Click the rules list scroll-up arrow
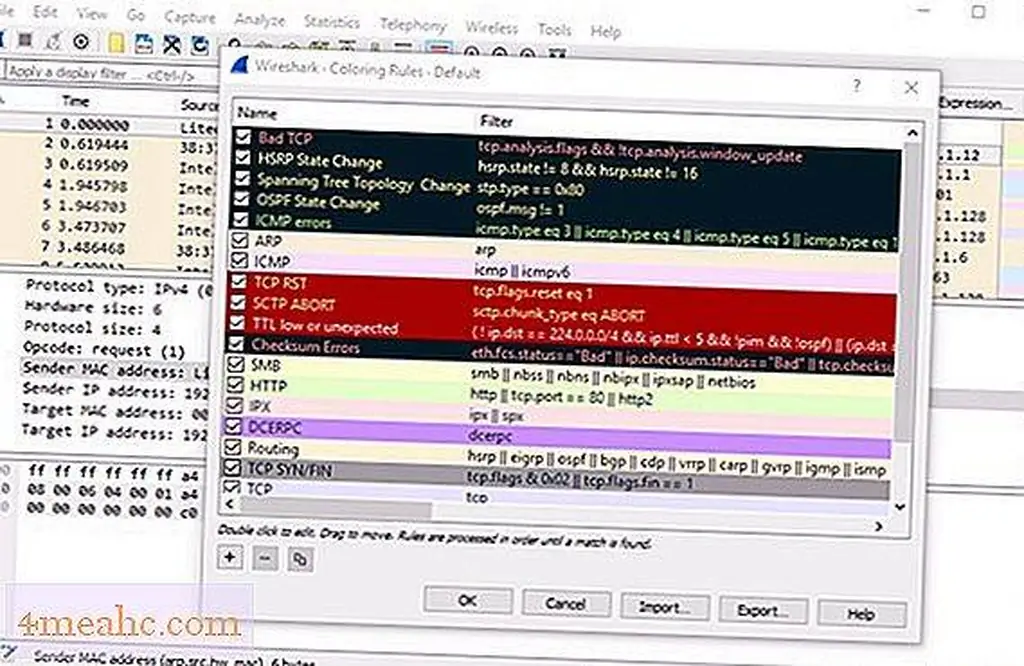This screenshot has width=1024, height=666. (912, 133)
